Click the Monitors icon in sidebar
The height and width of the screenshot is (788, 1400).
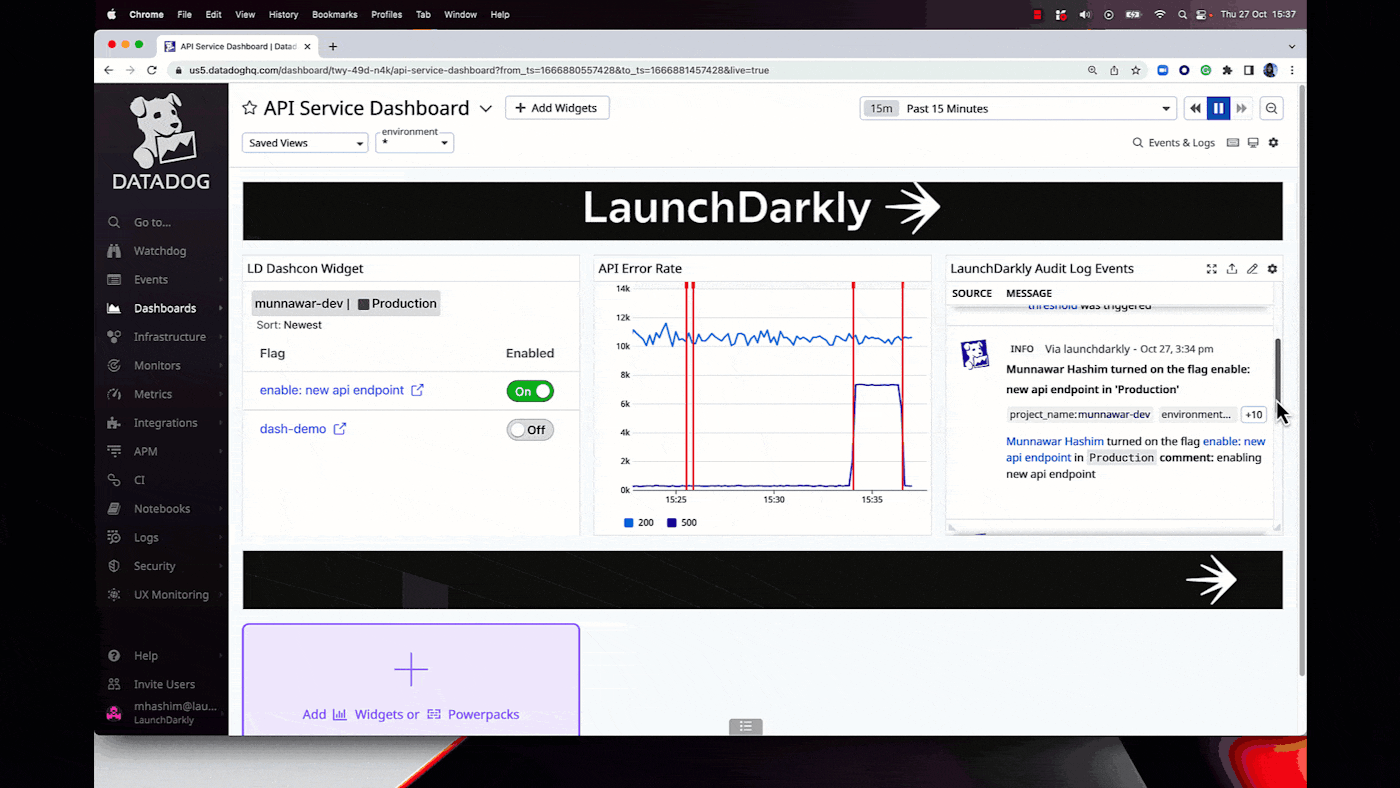(114, 366)
